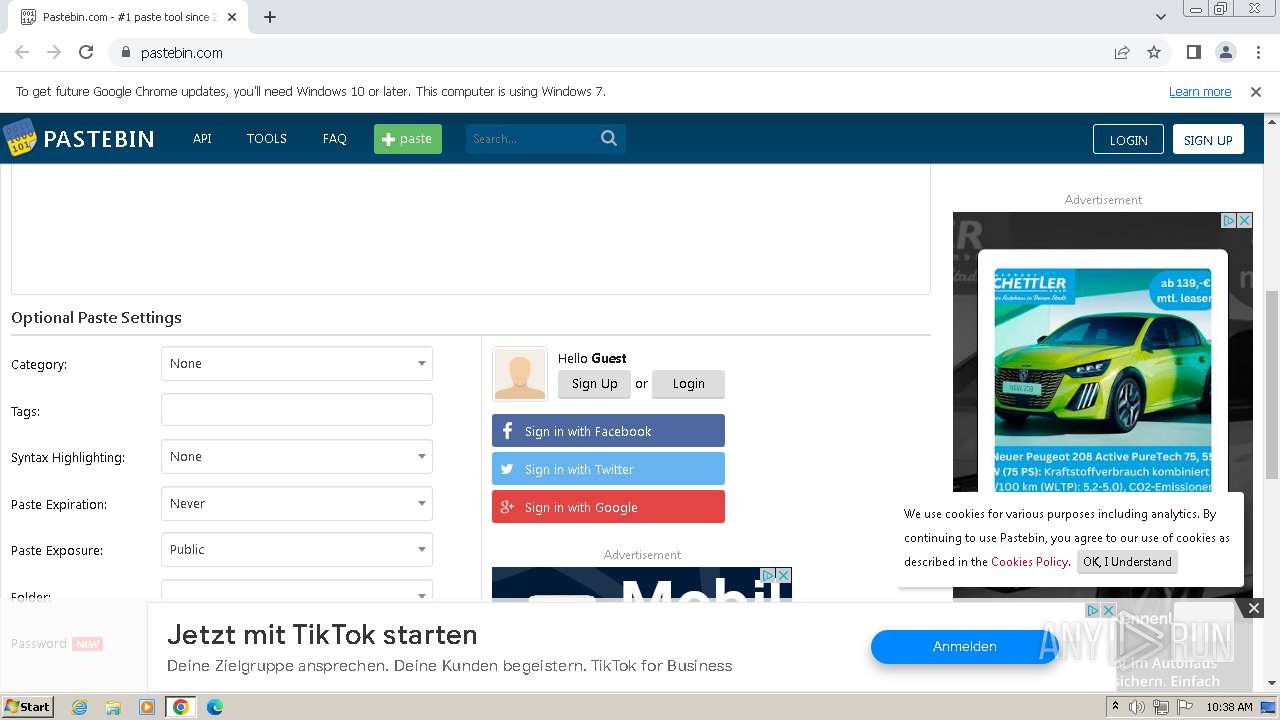Expand the Folder dropdown
1280x720 pixels.
click(x=297, y=591)
